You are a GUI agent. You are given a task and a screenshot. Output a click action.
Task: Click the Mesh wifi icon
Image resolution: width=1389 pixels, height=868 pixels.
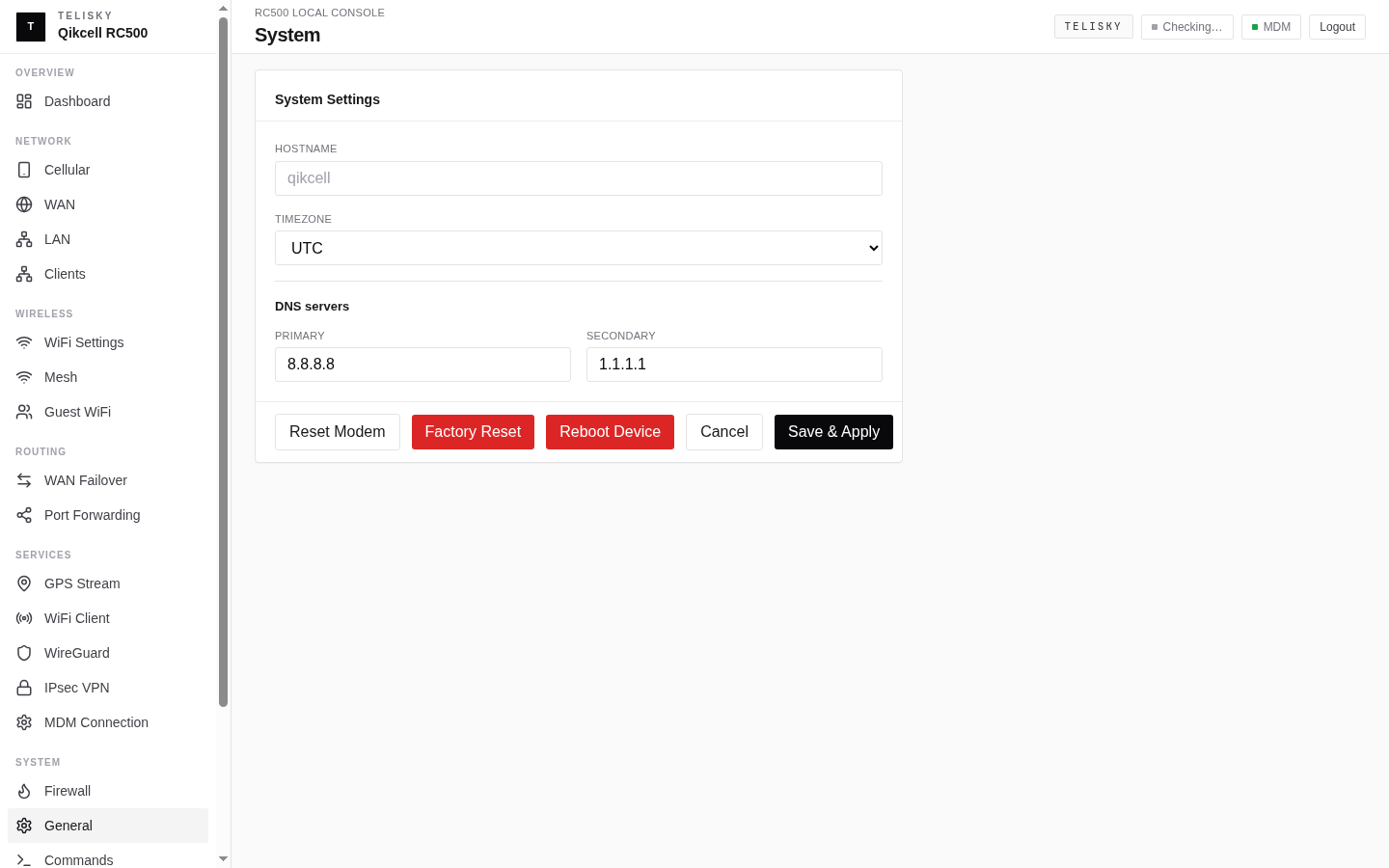coord(24,377)
